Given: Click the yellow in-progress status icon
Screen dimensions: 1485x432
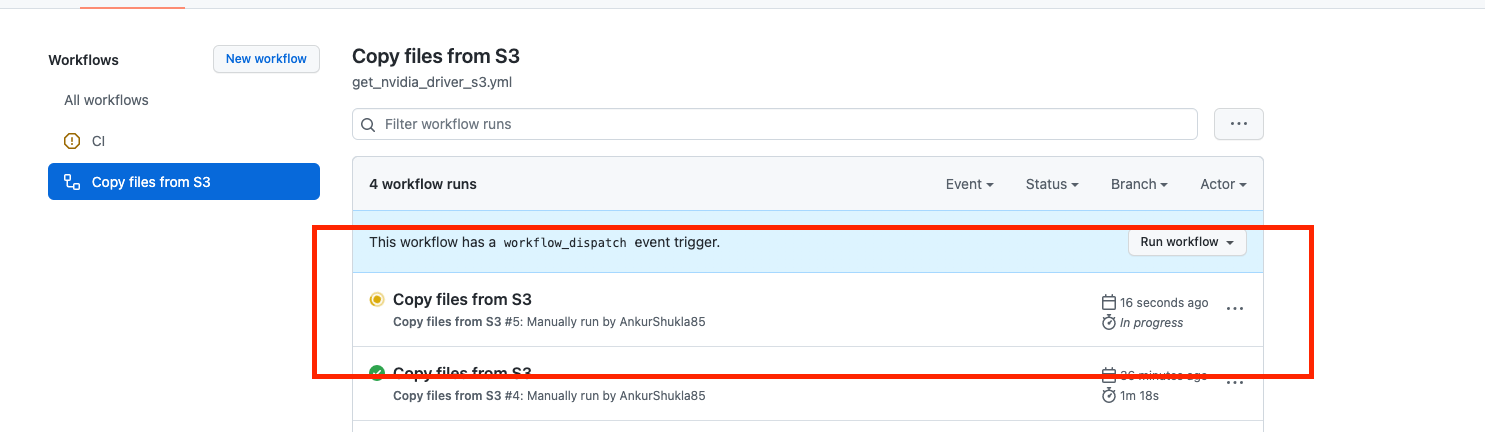Looking at the screenshot, I should pos(377,299).
